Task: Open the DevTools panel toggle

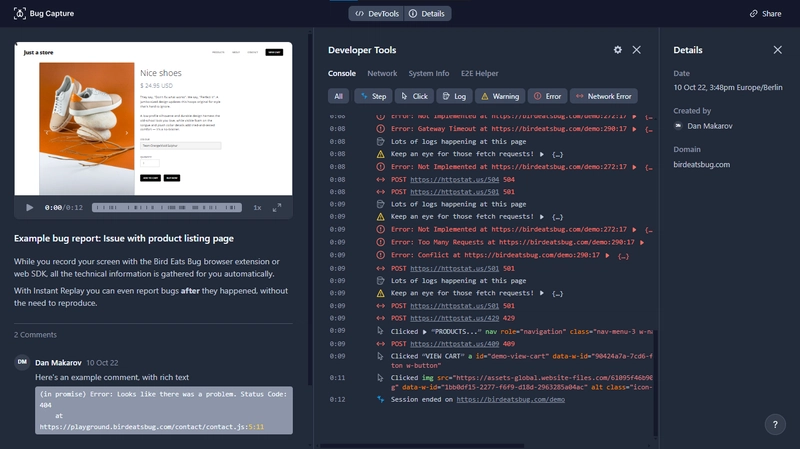Action: point(377,14)
